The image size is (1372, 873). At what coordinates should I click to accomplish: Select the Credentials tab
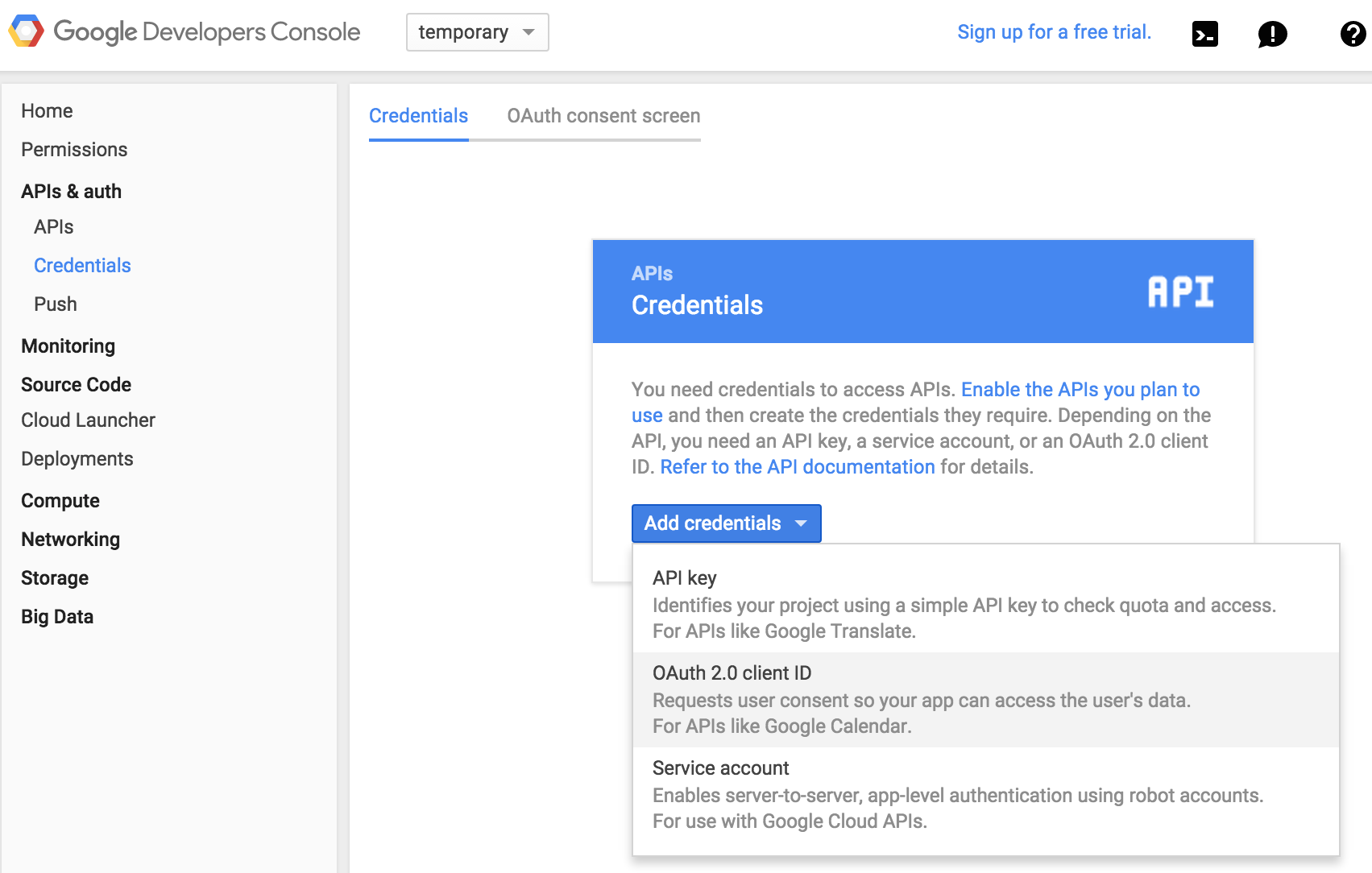pos(418,116)
